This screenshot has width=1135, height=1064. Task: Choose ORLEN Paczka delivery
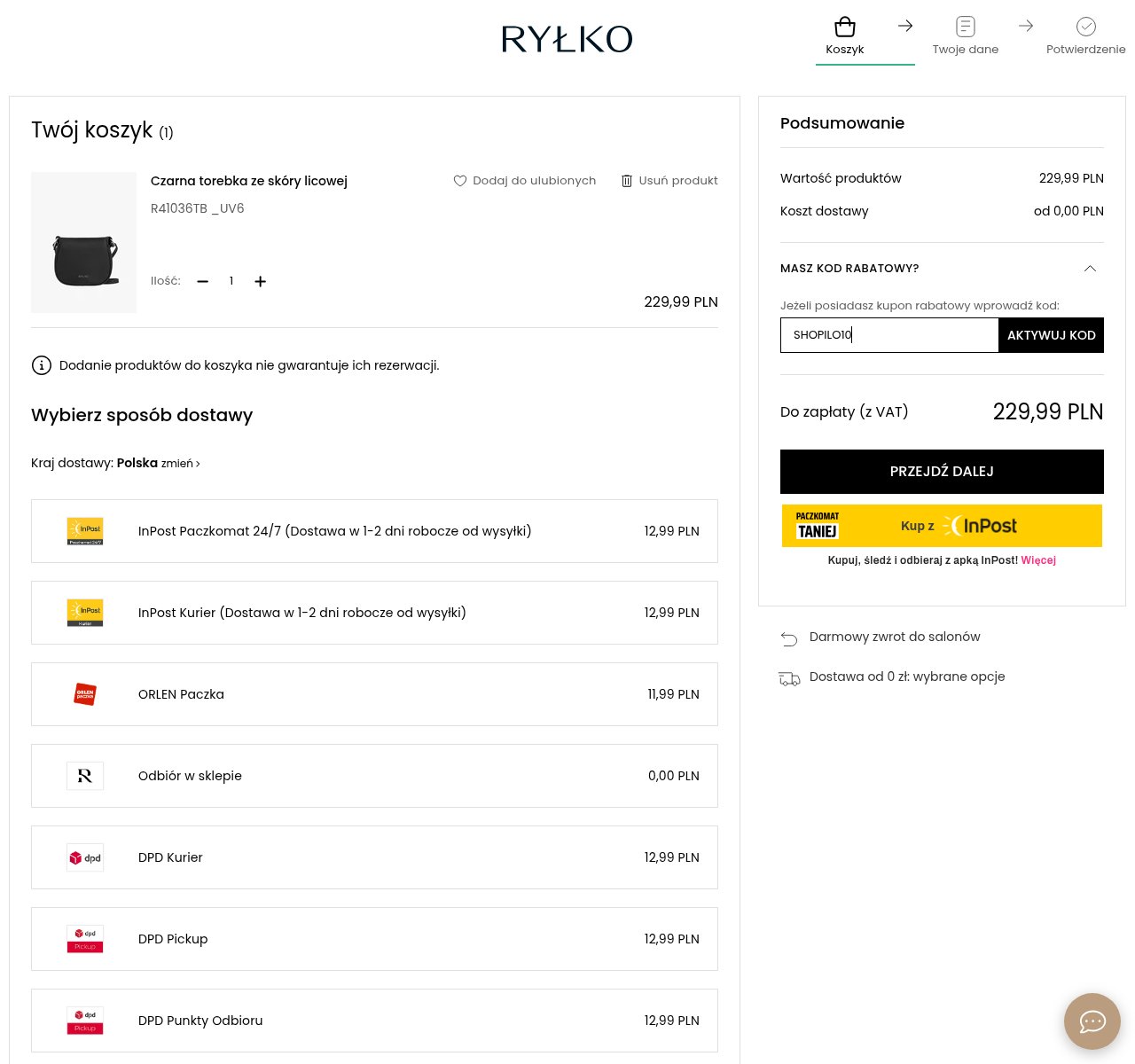click(374, 694)
